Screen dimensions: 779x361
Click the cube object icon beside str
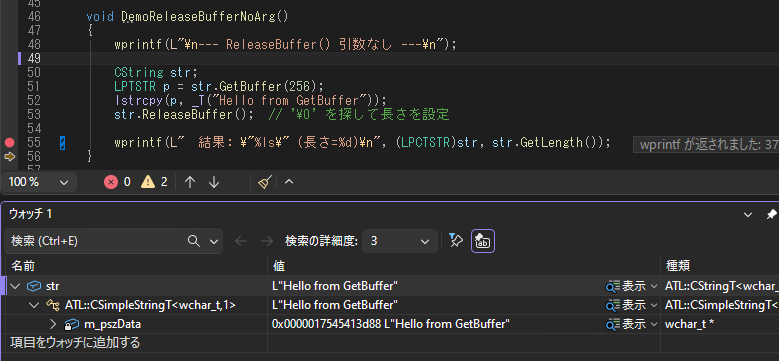33,286
